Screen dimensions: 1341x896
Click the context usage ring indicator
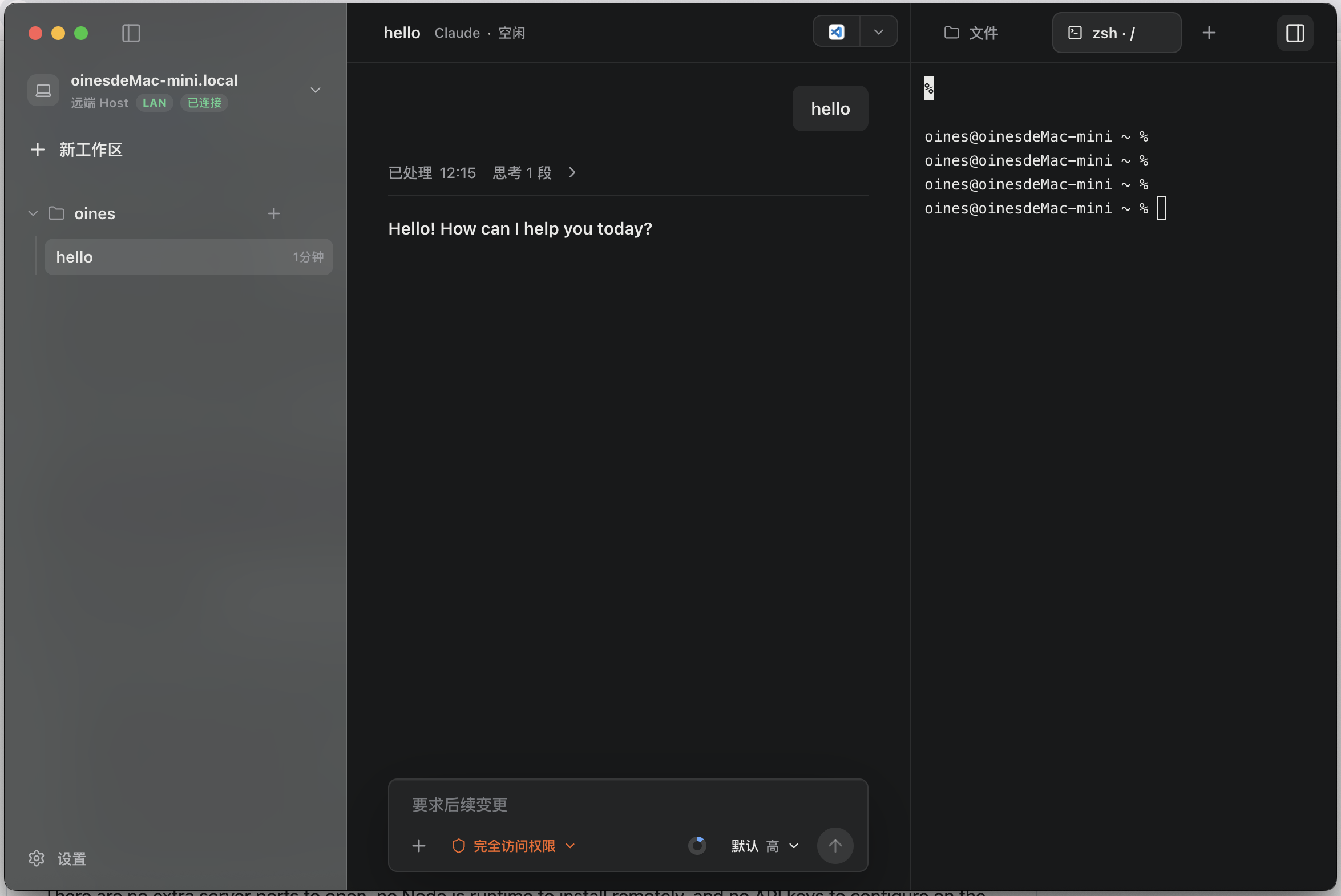tap(697, 846)
